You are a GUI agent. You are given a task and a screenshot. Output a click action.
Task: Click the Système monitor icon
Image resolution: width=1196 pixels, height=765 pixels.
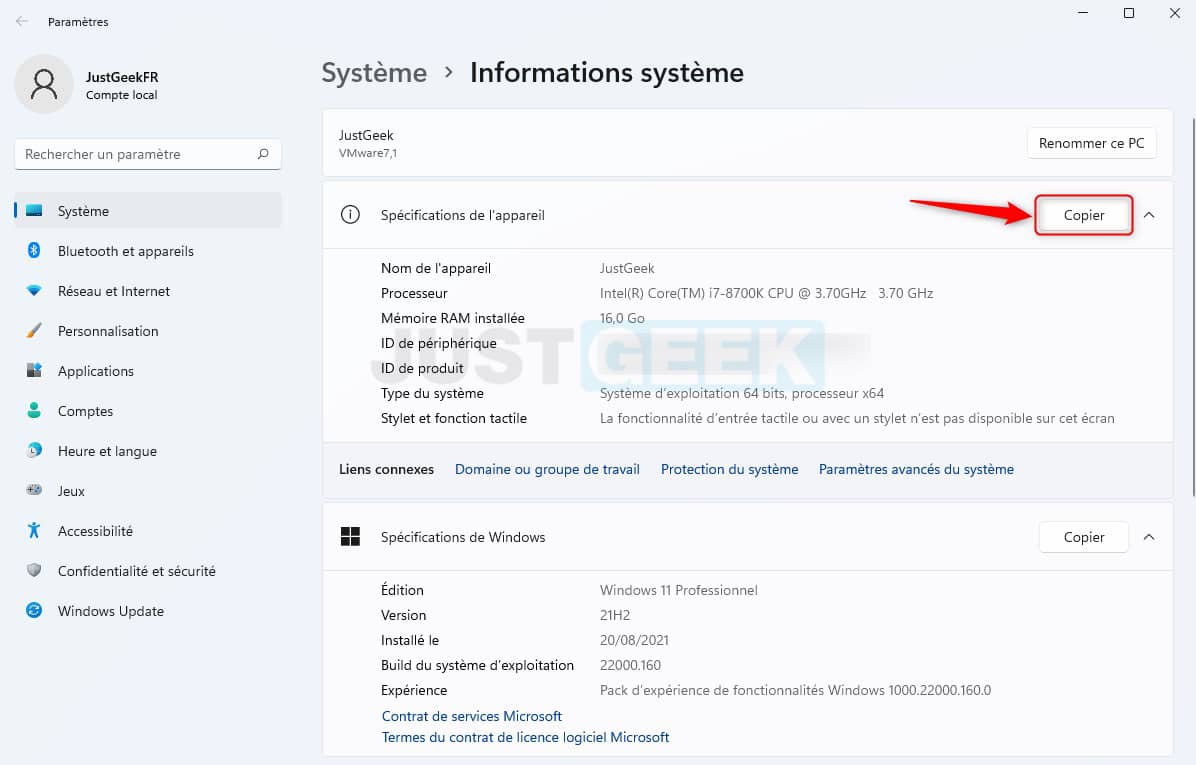pos(34,211)
